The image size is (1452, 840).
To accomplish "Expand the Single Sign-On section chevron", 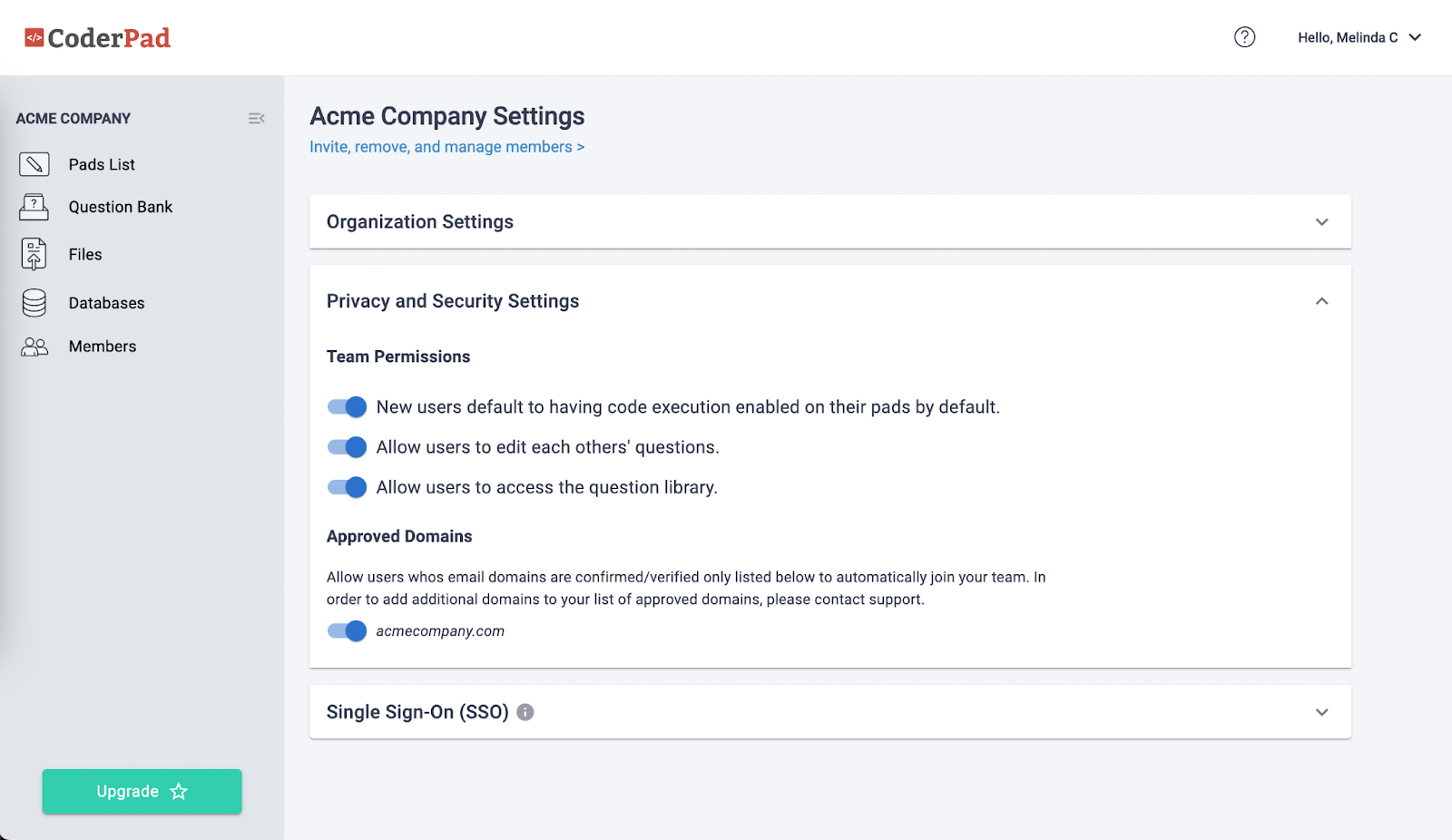I will click(1322, 712).
